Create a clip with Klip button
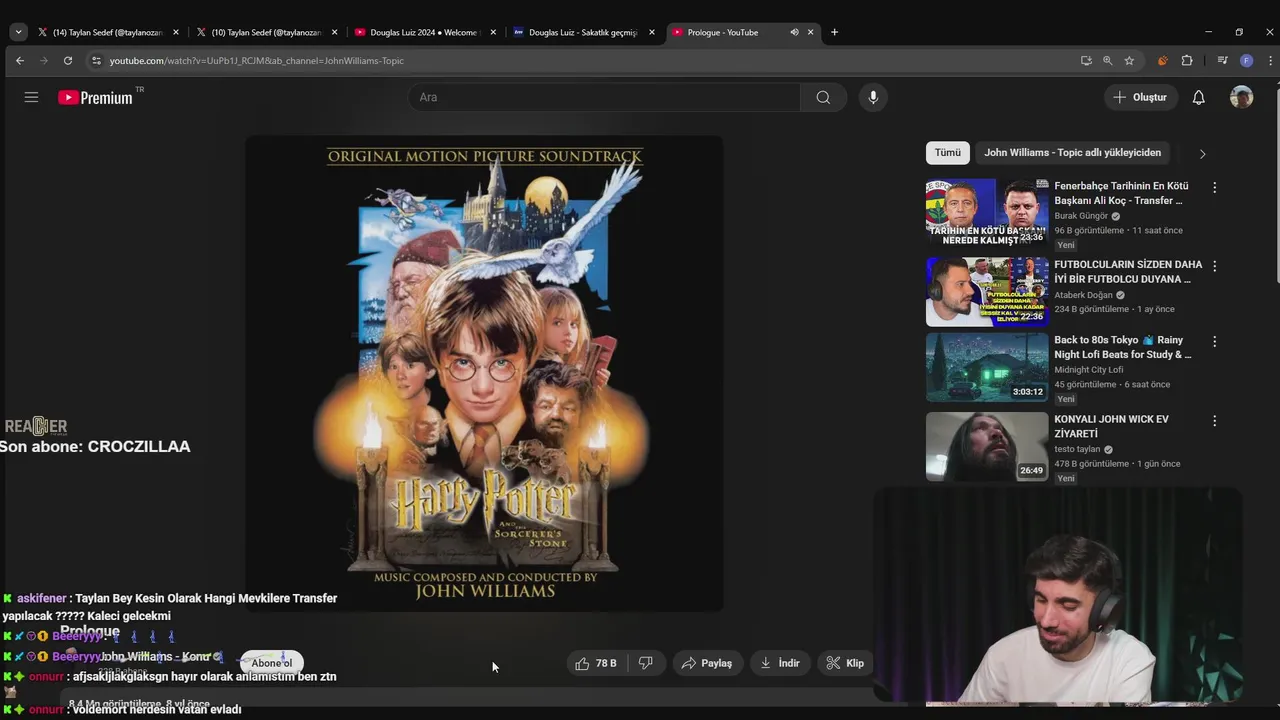The height and width of the screenshot is (720, 1280). tap(845, 663)
